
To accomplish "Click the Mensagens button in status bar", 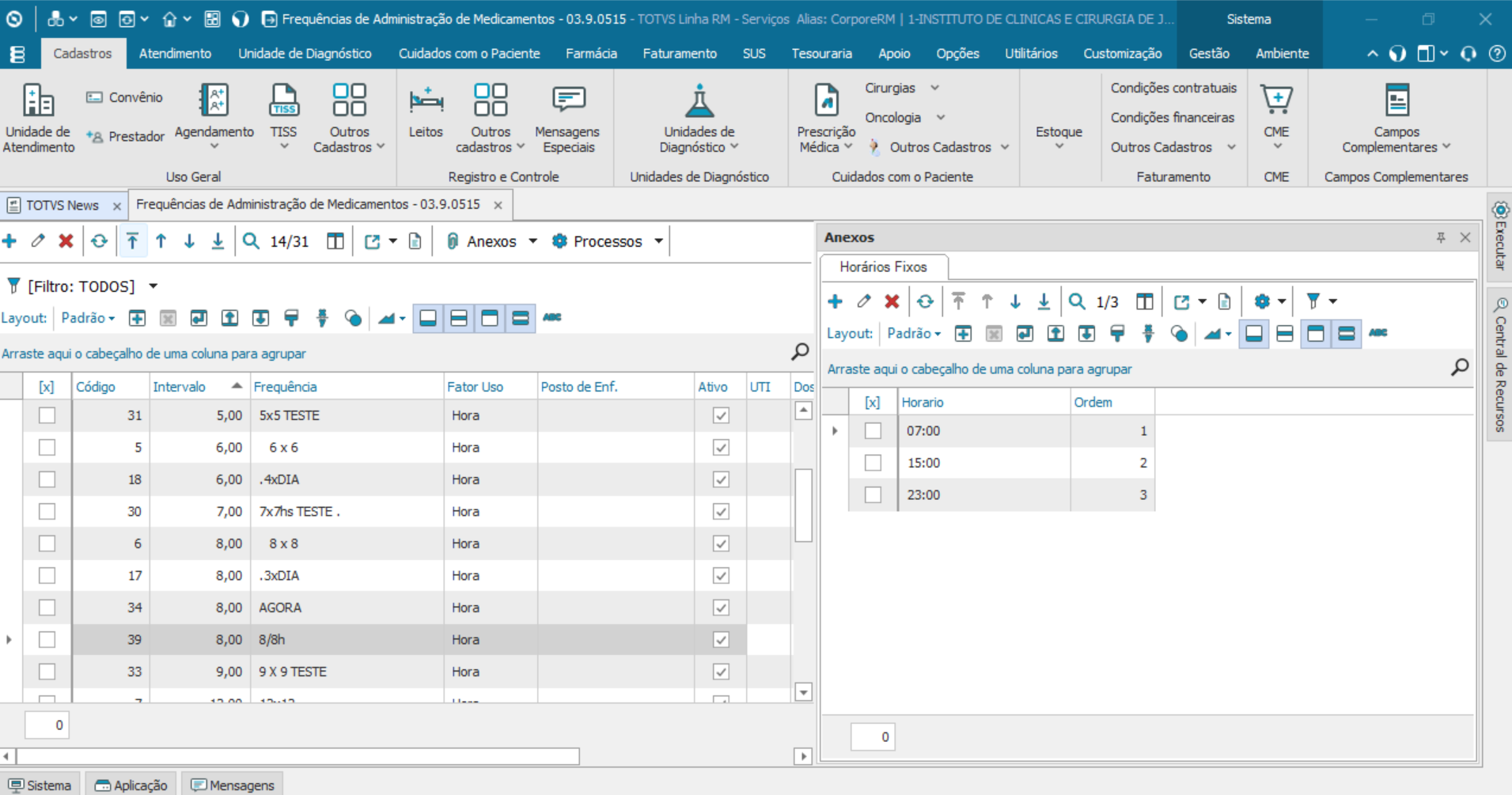I will (233, 785).
